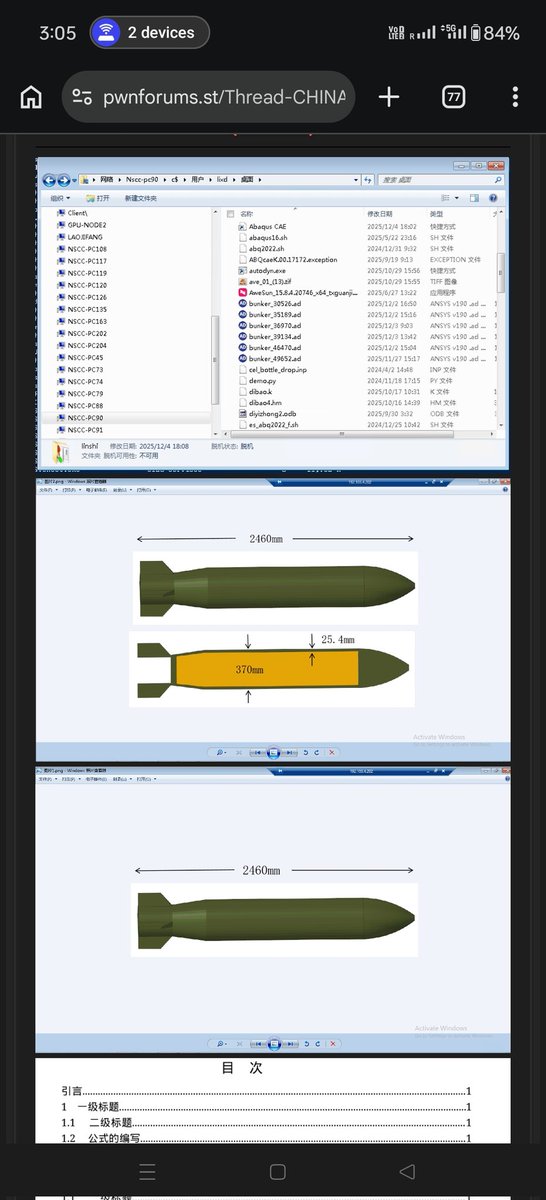Click delete X in second photo viewer
This screenshot has height=1200, width=546.
tap(332, 1042)
